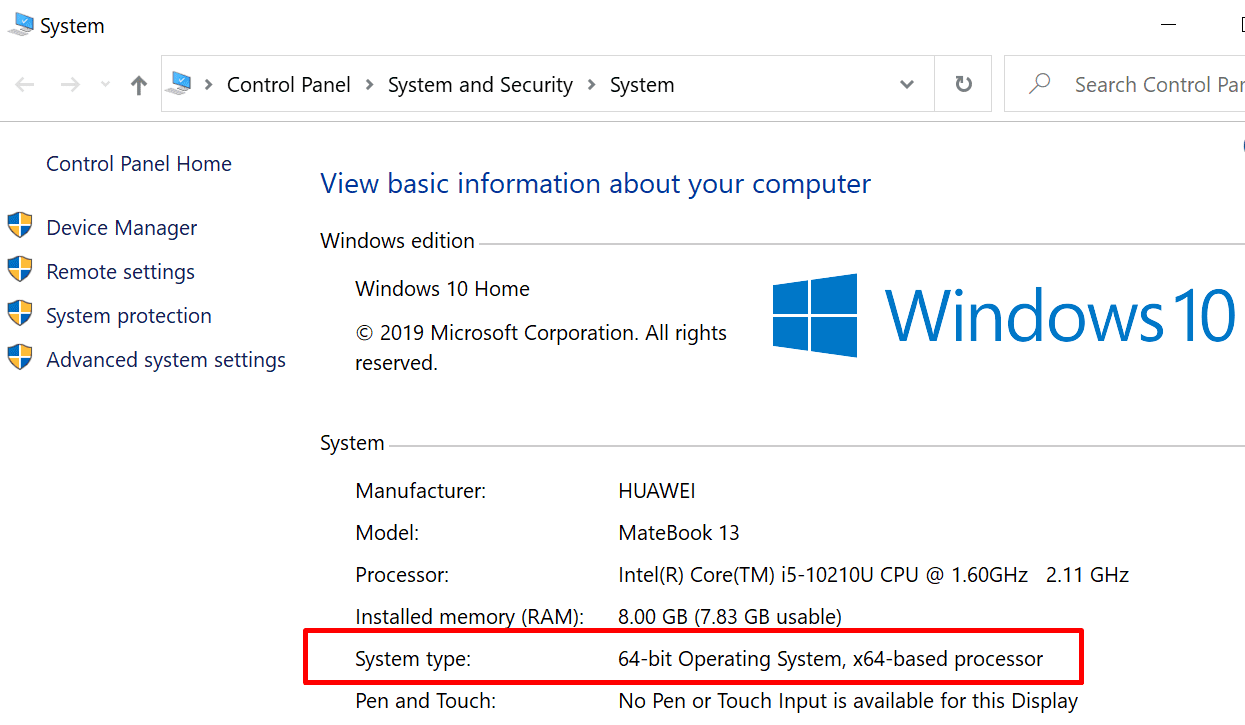The width and height of the screenshot is (1245, 725).
Task: Expand chevron after System and Security
Action: 592,85
